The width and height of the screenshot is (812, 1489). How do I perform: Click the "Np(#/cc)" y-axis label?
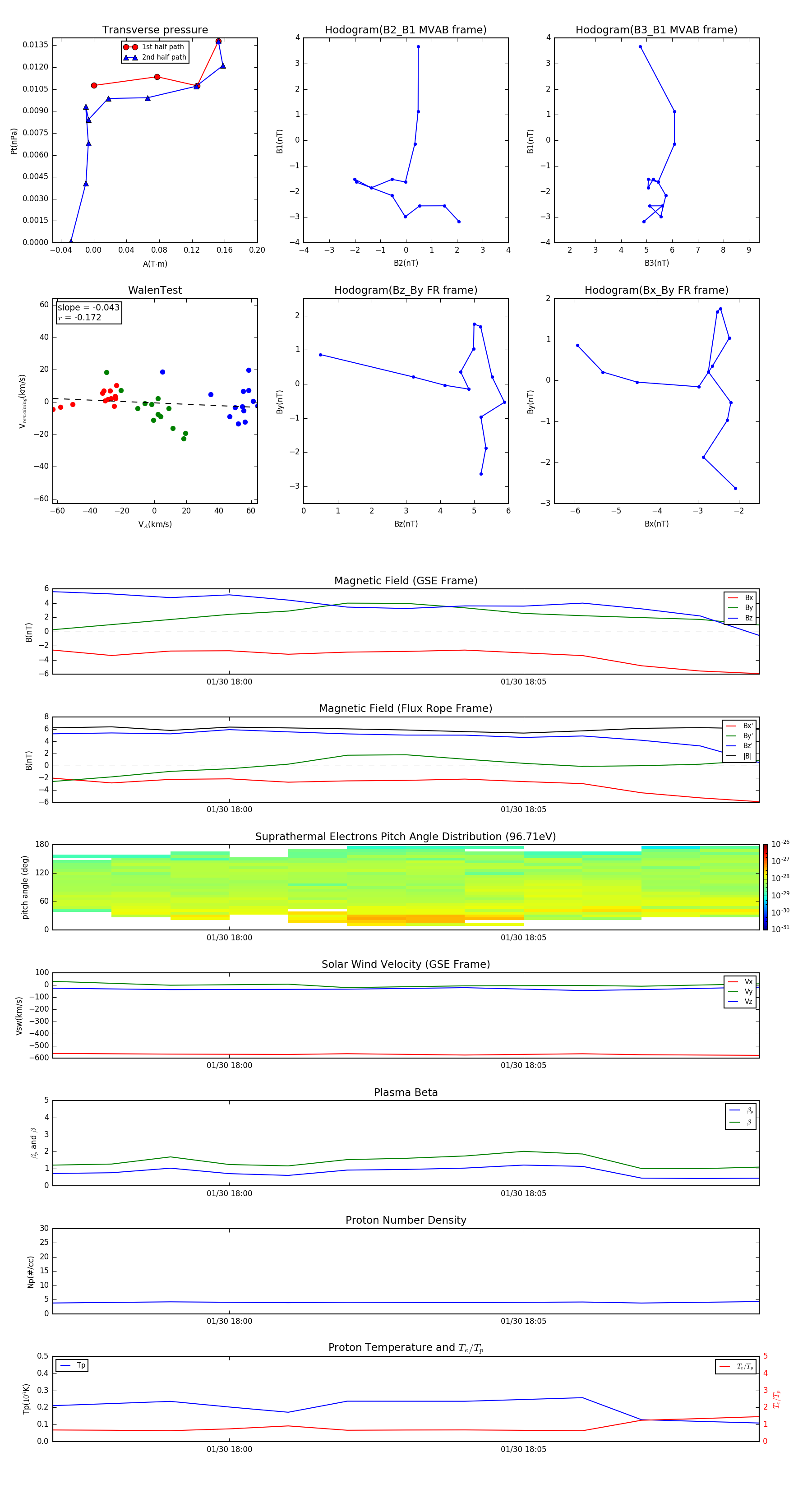31,1272
